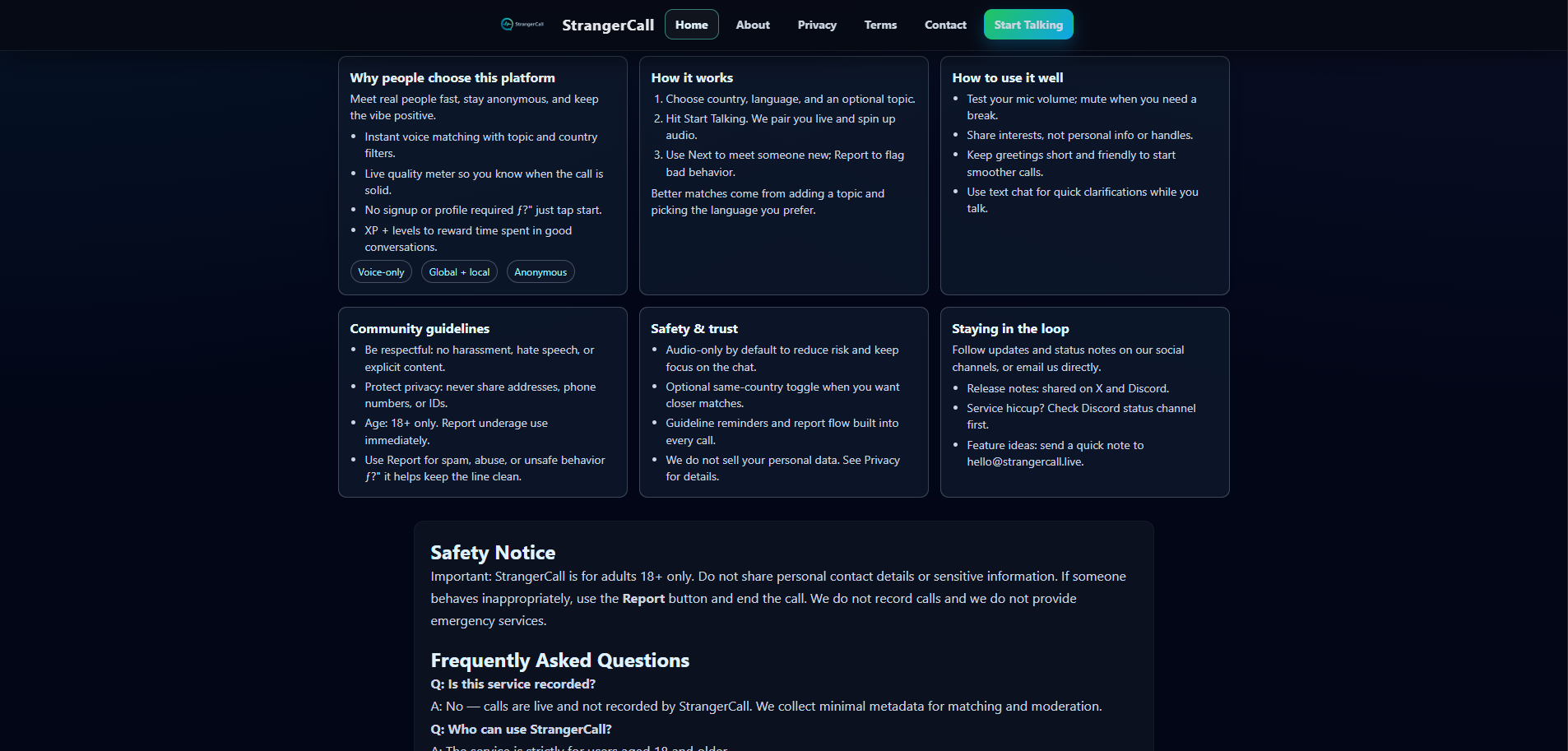Click 'A: No — calls are live' answer
Screen dimensions: 1568x751
pos(766,707)
